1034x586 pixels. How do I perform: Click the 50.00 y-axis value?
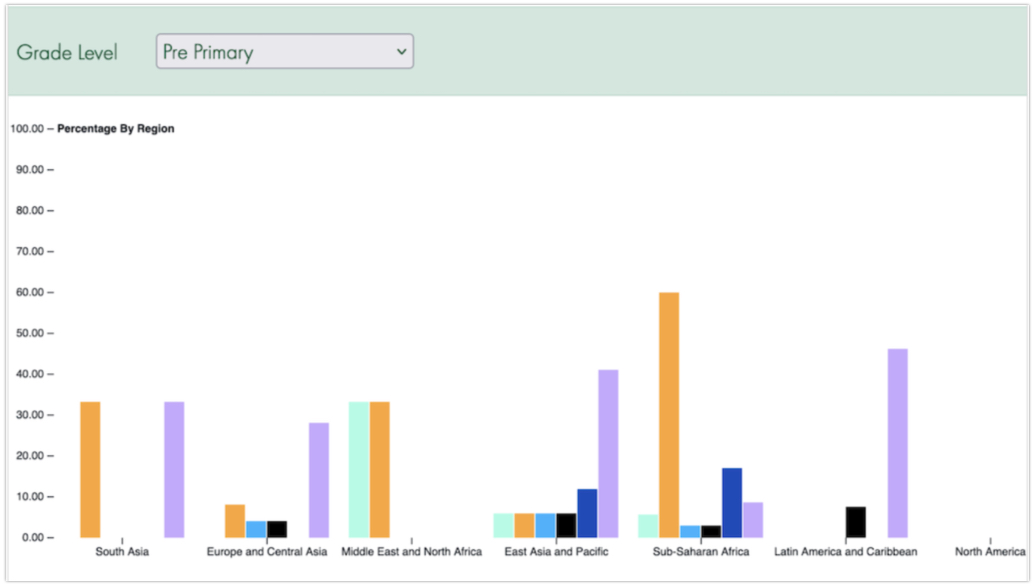coord(30,333)
